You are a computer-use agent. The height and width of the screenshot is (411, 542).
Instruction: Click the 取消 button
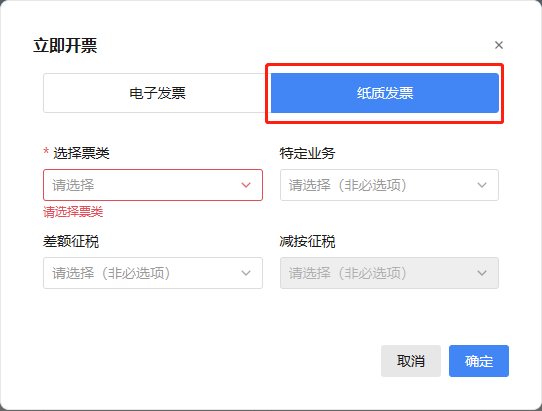(411, 361)
